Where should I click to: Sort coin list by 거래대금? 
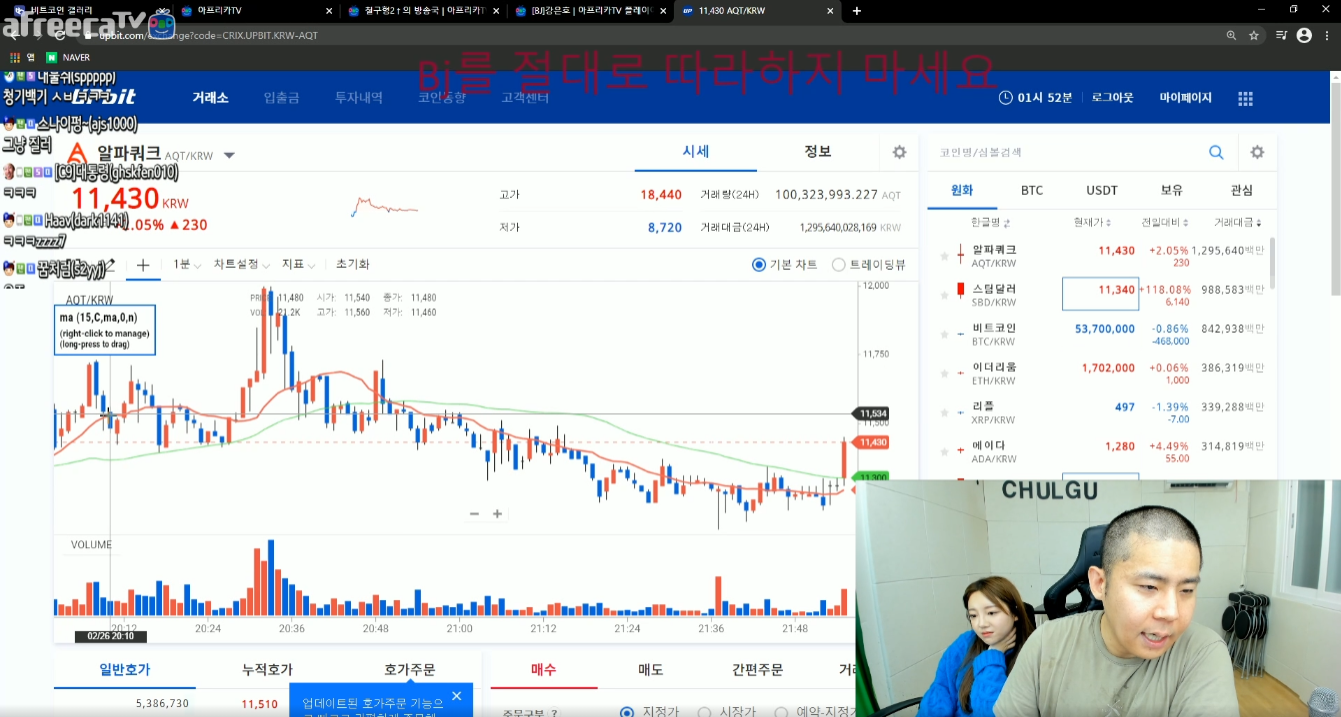coord(1237,222)
